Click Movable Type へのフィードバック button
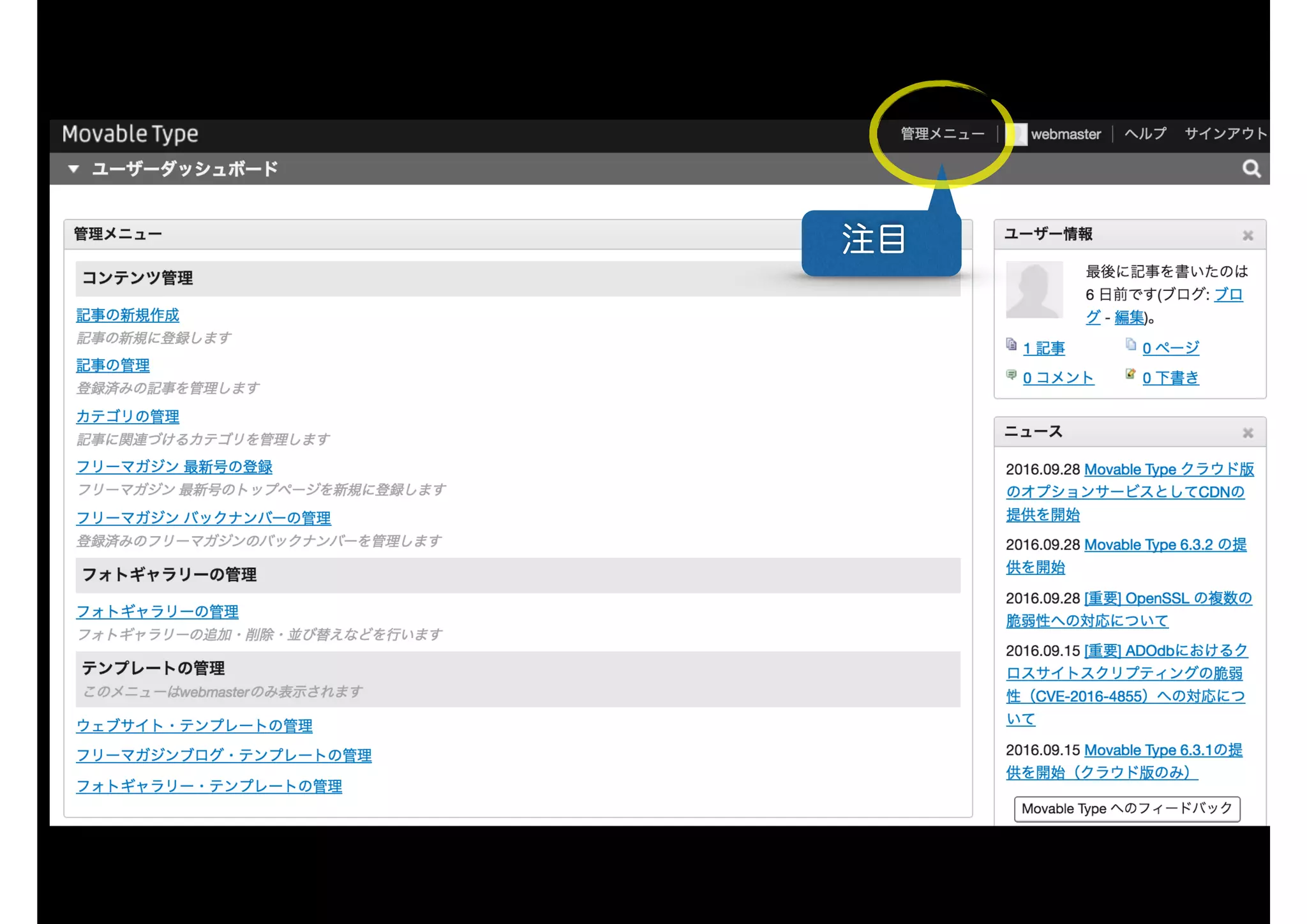This screenshot has width=1307, height=924. [1127, 809]
